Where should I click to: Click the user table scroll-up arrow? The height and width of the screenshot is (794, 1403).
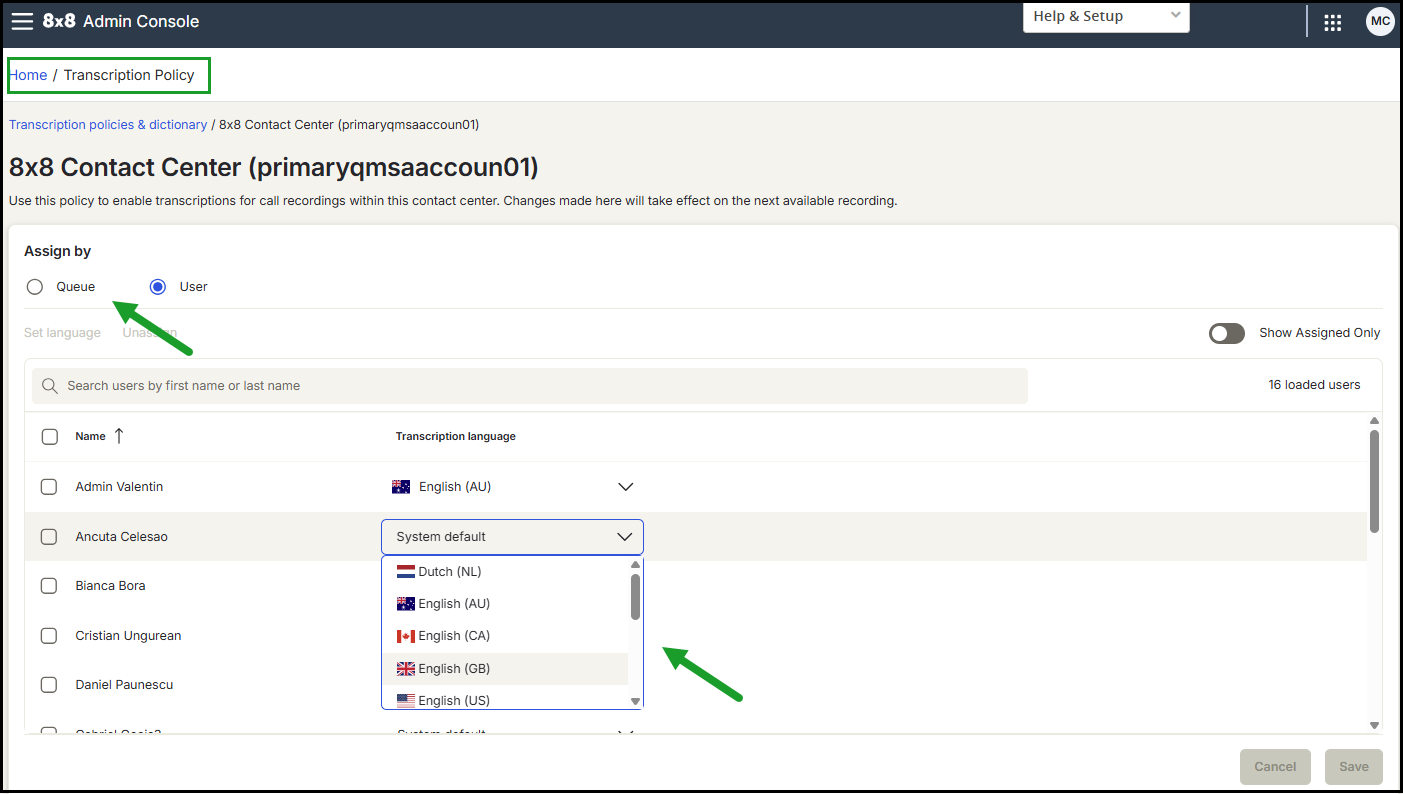[1374, 421]
